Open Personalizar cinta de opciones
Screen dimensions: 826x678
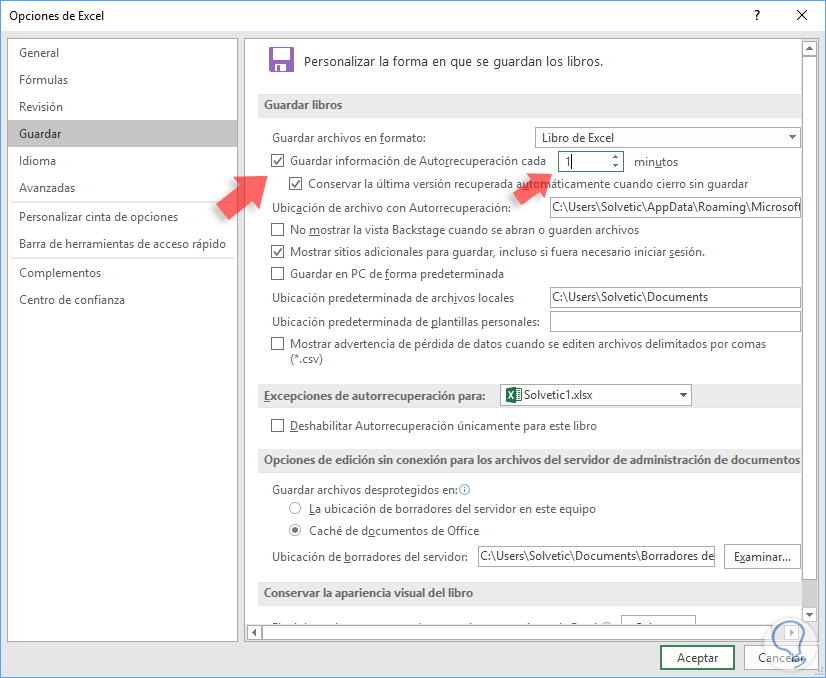(x=123, y=217)
